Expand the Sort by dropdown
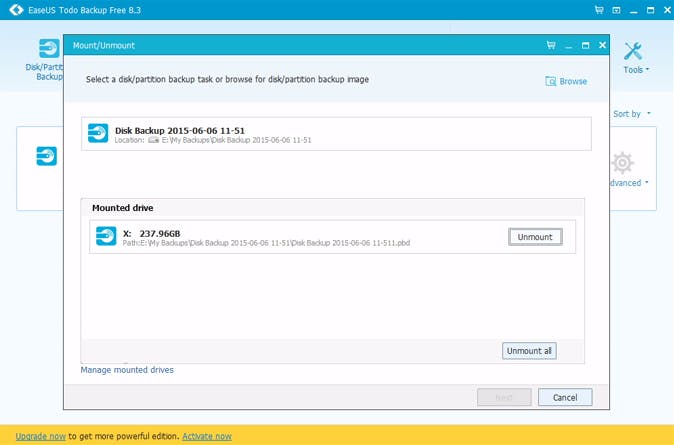 (x=631, y=114)
